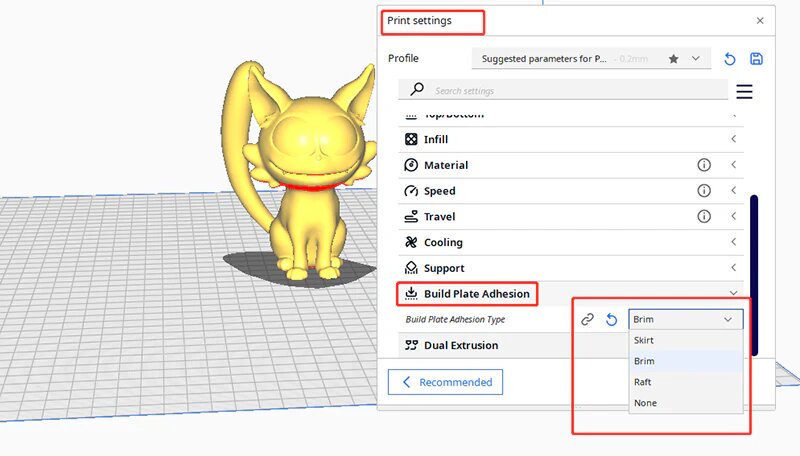
Task: Click the Dual Extrusion label
Action: coord(461,345)
